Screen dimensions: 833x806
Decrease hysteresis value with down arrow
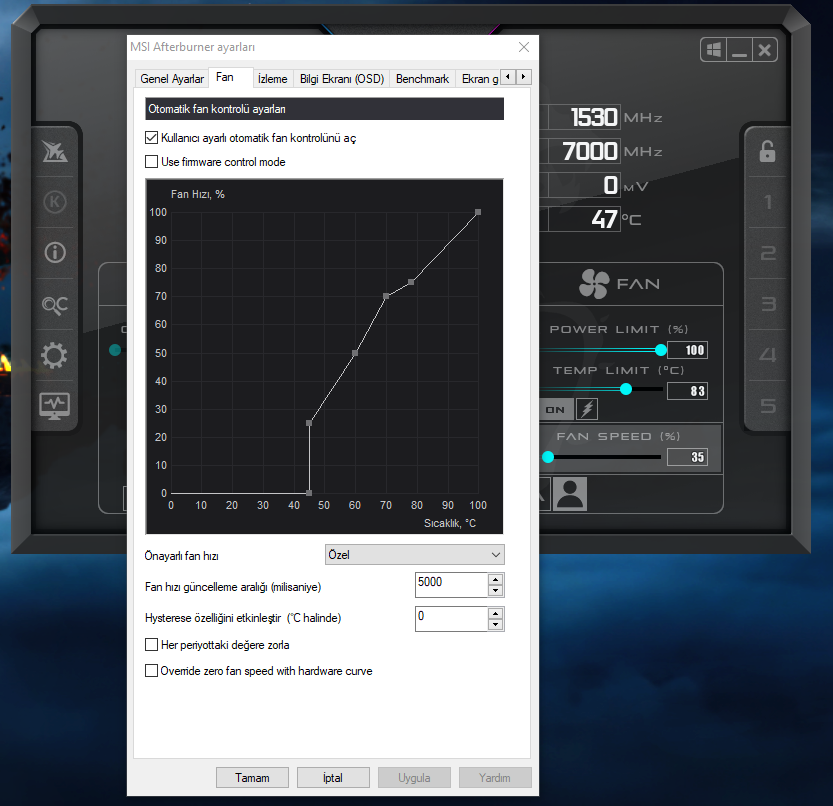click(495, 624)
